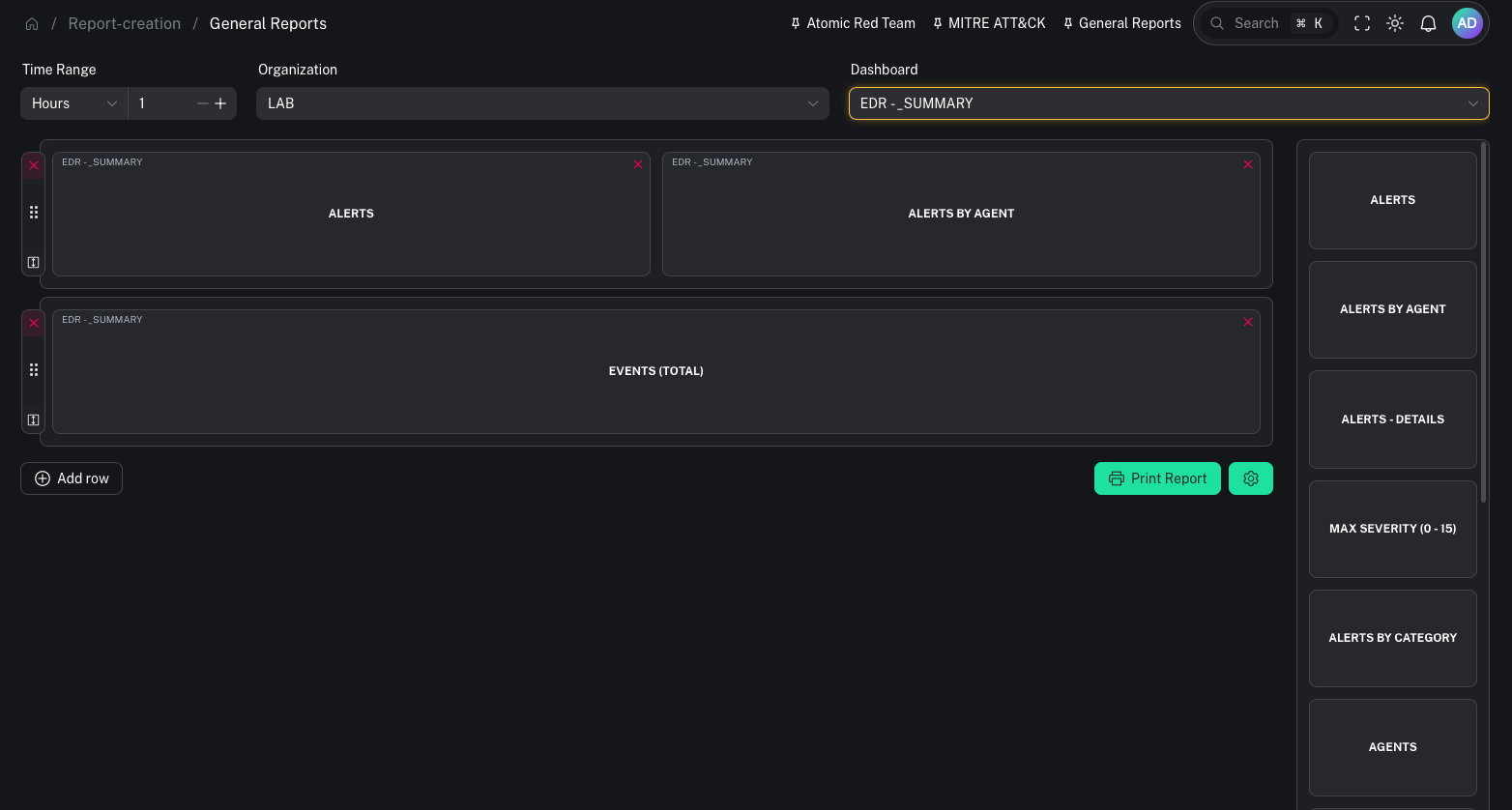
Task: Decrease time range value with minus
Action: [203, 103]
